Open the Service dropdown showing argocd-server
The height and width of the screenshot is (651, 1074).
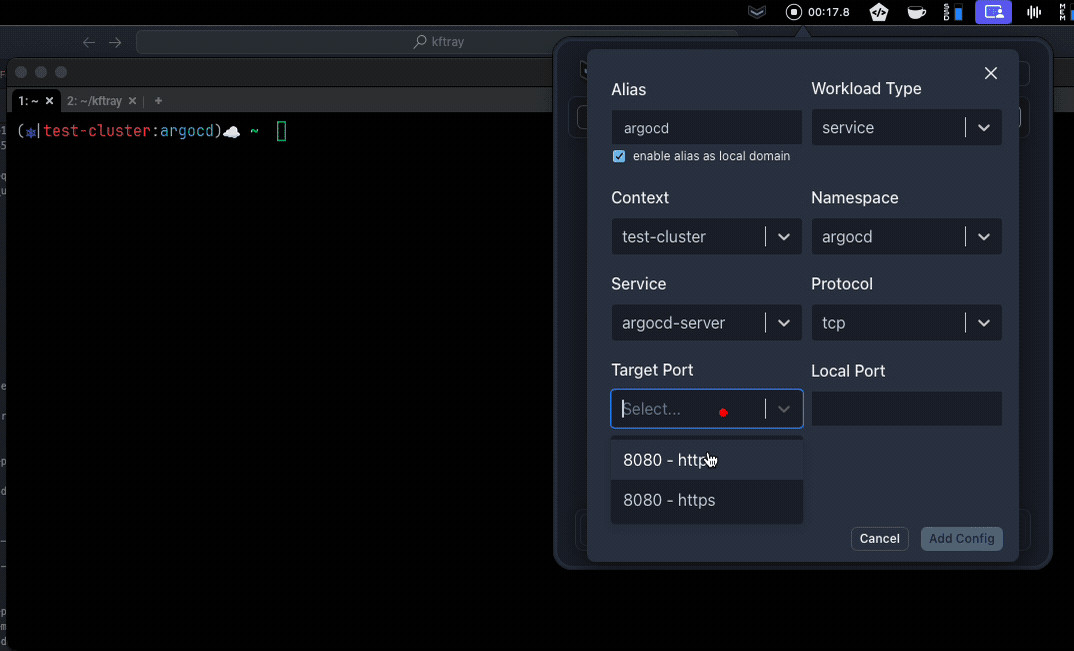(706, 323)
